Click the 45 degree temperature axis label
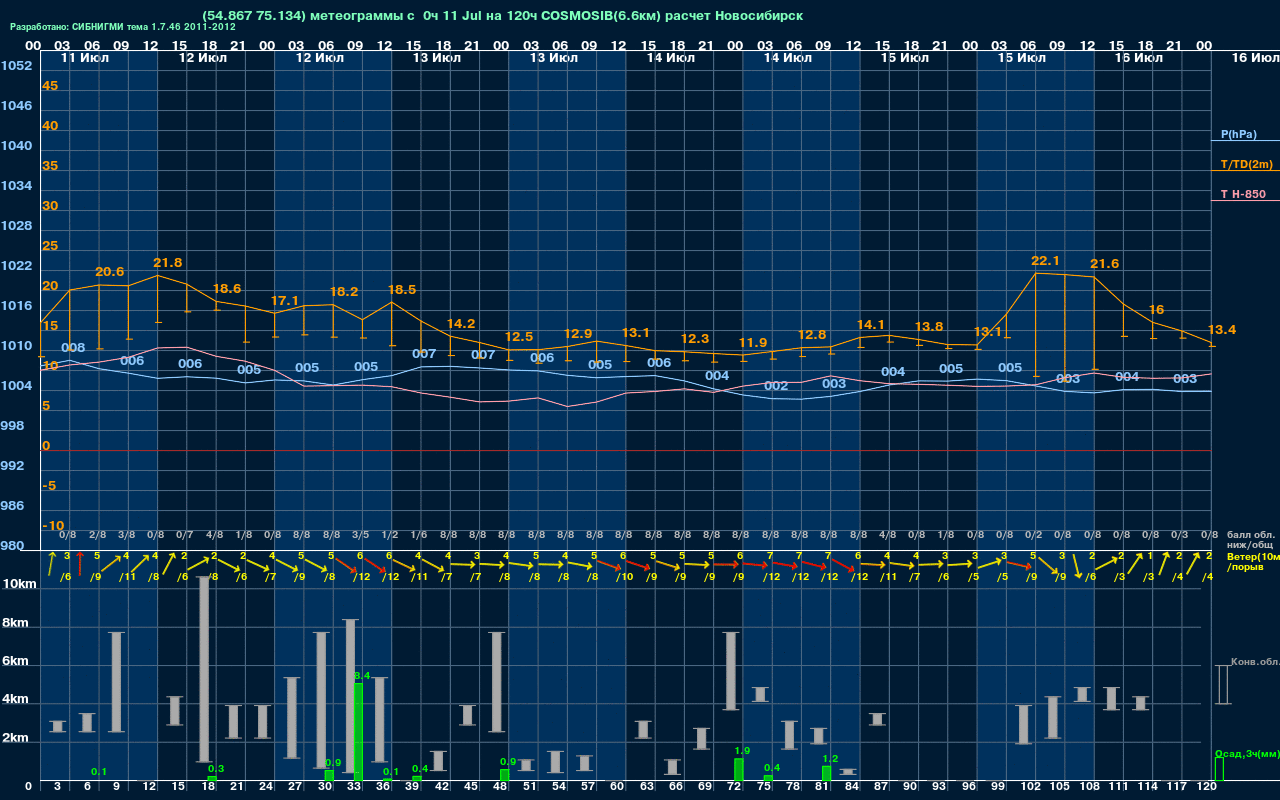Image resolution: width=1280 pixels, height=800 pixels. click(50, 86)
